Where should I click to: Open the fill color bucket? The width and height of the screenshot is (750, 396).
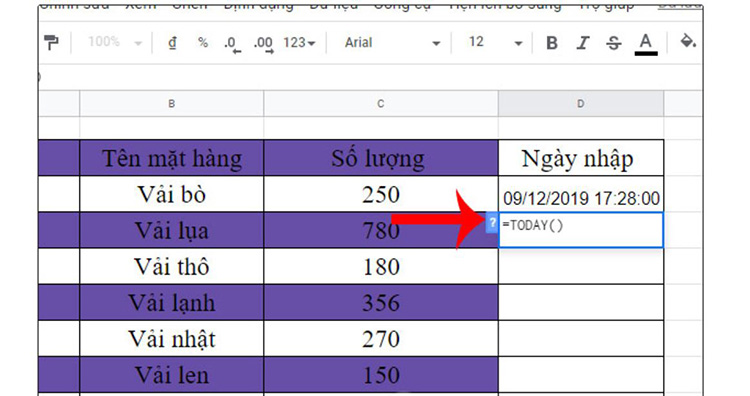pyautogui.click(x=688, y=42)
